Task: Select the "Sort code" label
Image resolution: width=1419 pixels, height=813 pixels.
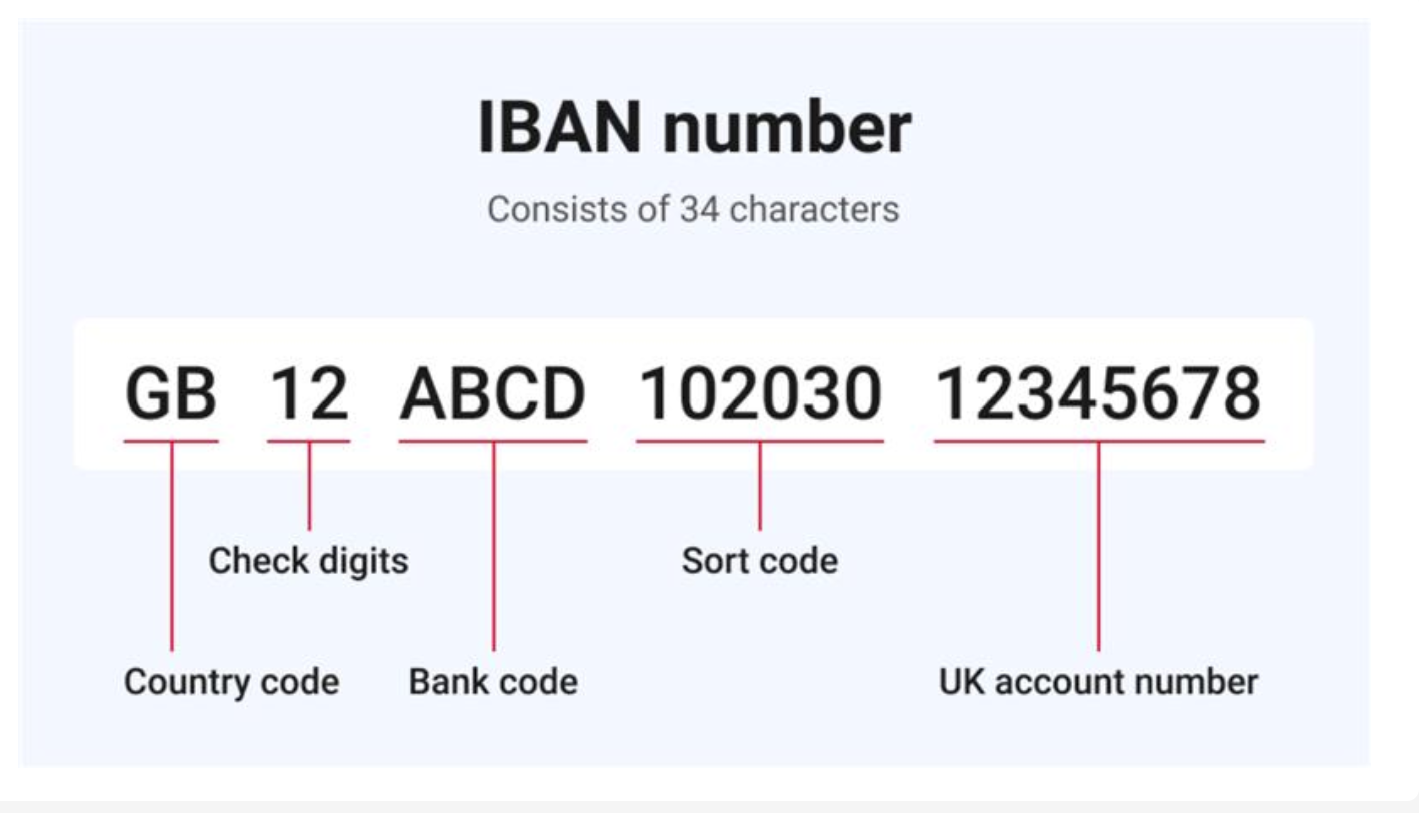Action: (x=760, y=561)
